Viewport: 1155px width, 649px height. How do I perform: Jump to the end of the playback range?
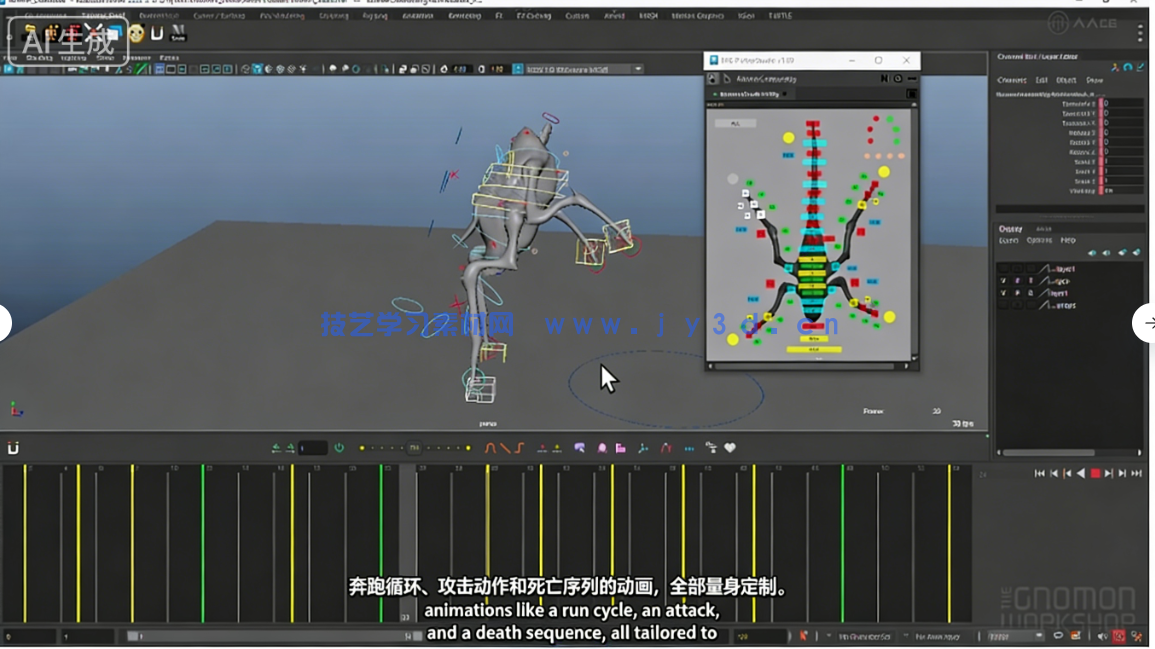(1136, 473)
